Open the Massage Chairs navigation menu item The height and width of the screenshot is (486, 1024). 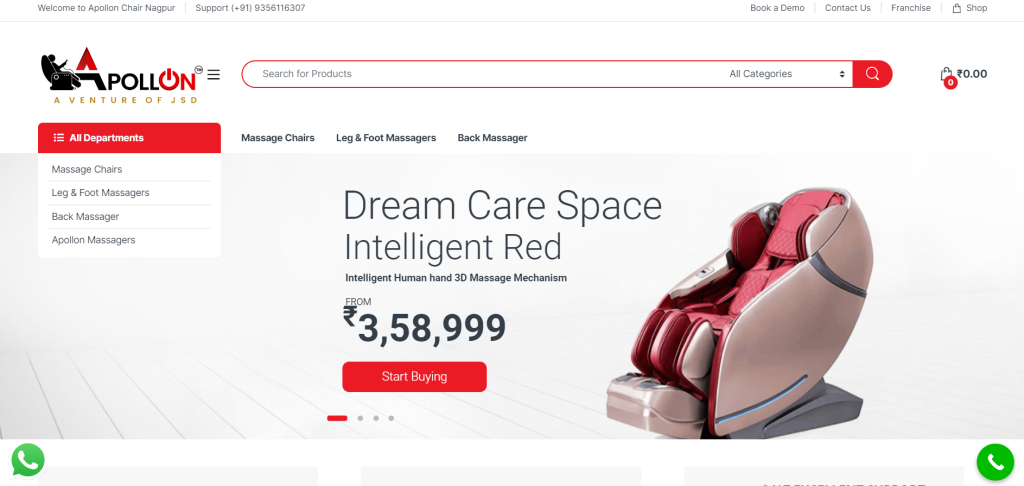click(278, 138)
